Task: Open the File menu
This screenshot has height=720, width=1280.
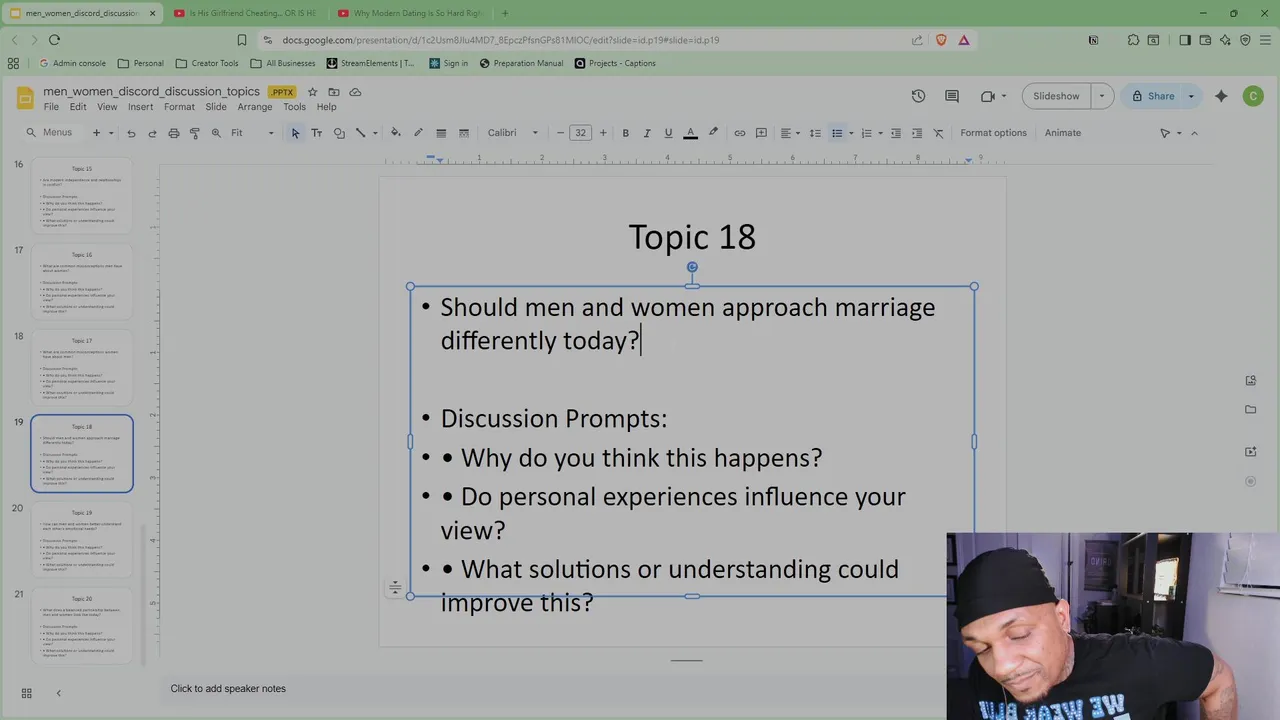Action: (x=51, y=107)
